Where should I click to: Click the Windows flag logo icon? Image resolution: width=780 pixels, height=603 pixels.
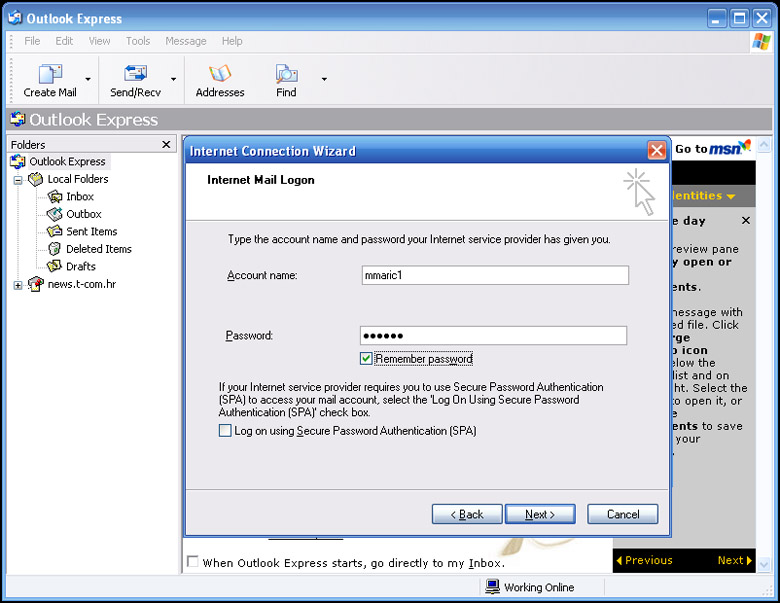(761, 42)
